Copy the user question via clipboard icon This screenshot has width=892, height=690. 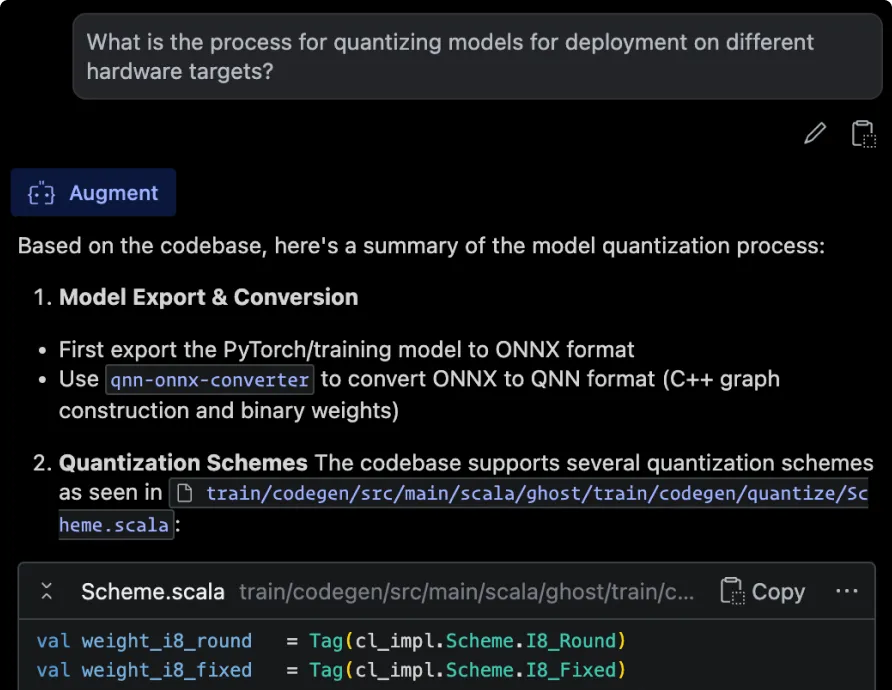[863, 134]
